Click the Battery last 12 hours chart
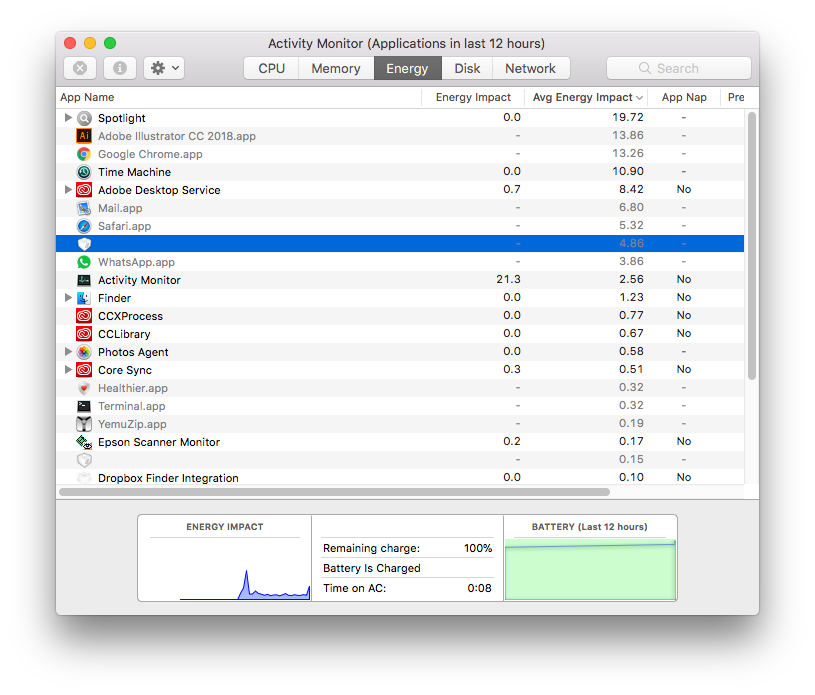The height and width of the screenshot is (695, 815). coord(590,570)
